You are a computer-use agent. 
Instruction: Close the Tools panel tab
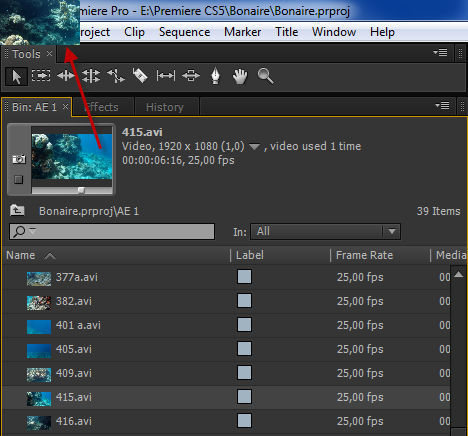coord(49,53)
